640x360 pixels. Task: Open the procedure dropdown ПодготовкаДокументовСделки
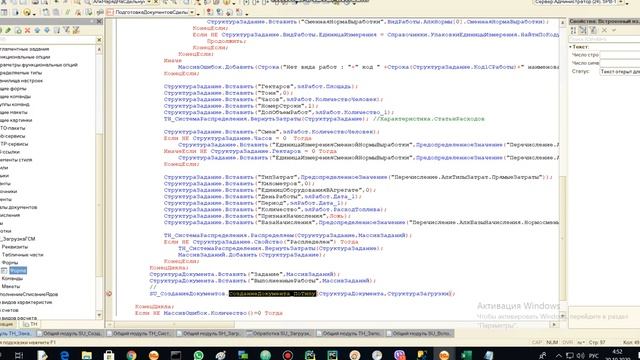click(x=192, y=13)
